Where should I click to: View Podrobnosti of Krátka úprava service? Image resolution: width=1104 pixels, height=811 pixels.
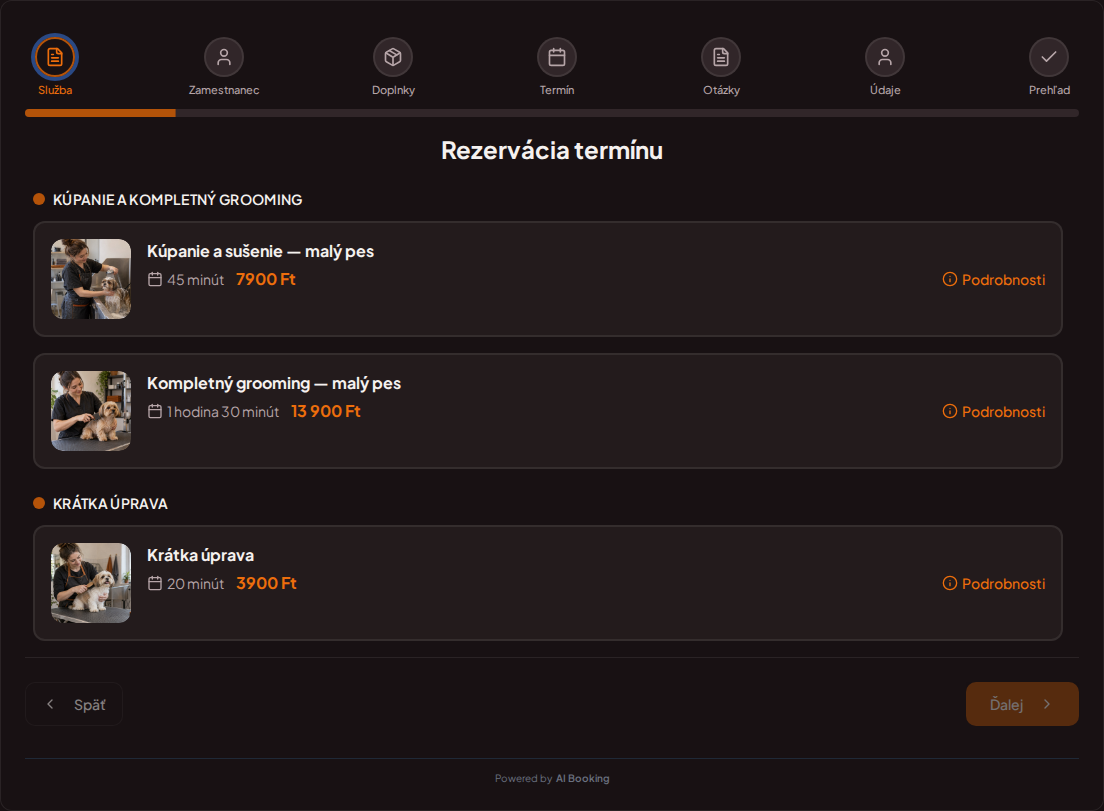pyautogui.click(x=994, y=584)
